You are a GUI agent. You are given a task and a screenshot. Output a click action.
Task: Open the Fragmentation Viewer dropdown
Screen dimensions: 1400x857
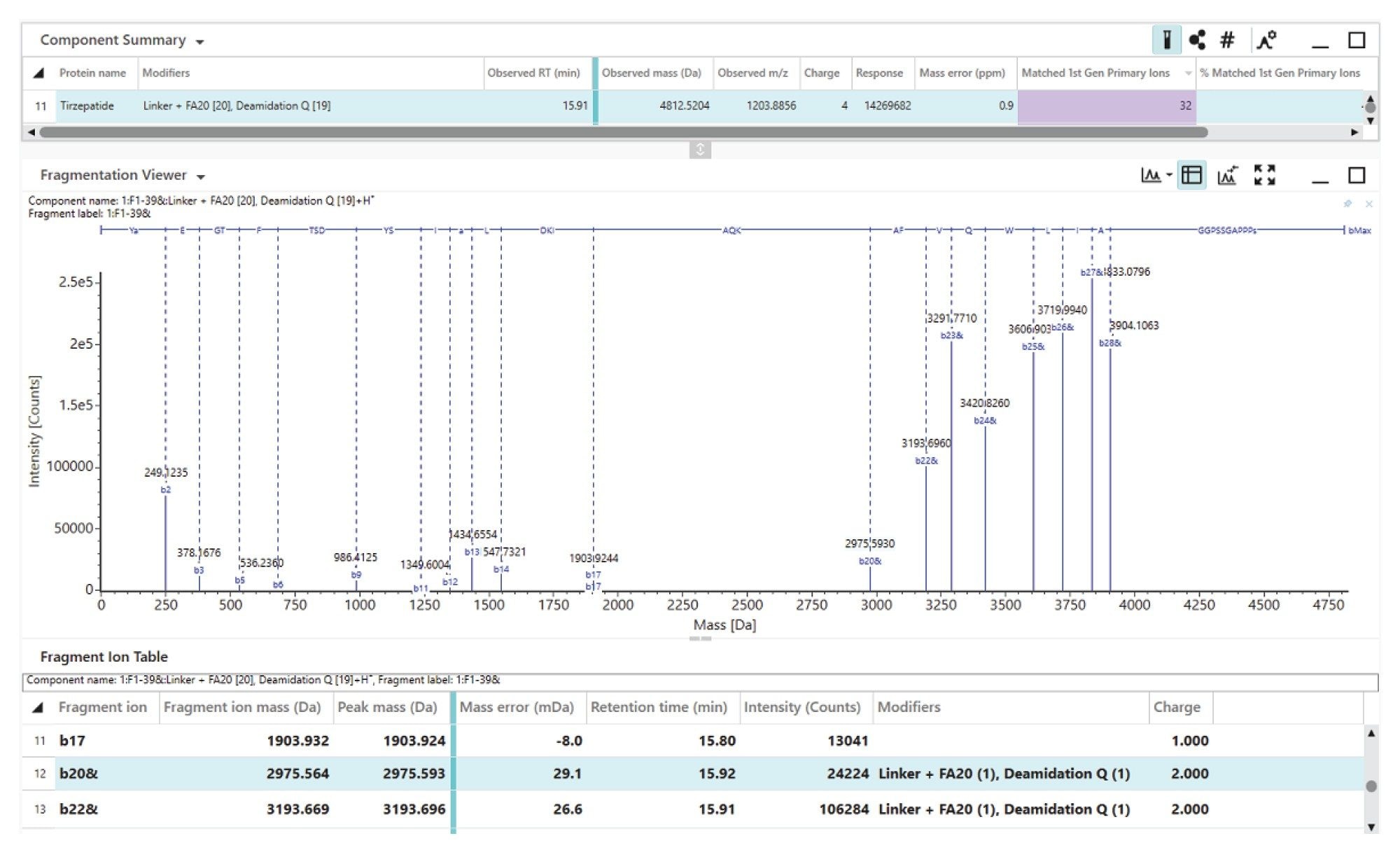pos(201,177)
